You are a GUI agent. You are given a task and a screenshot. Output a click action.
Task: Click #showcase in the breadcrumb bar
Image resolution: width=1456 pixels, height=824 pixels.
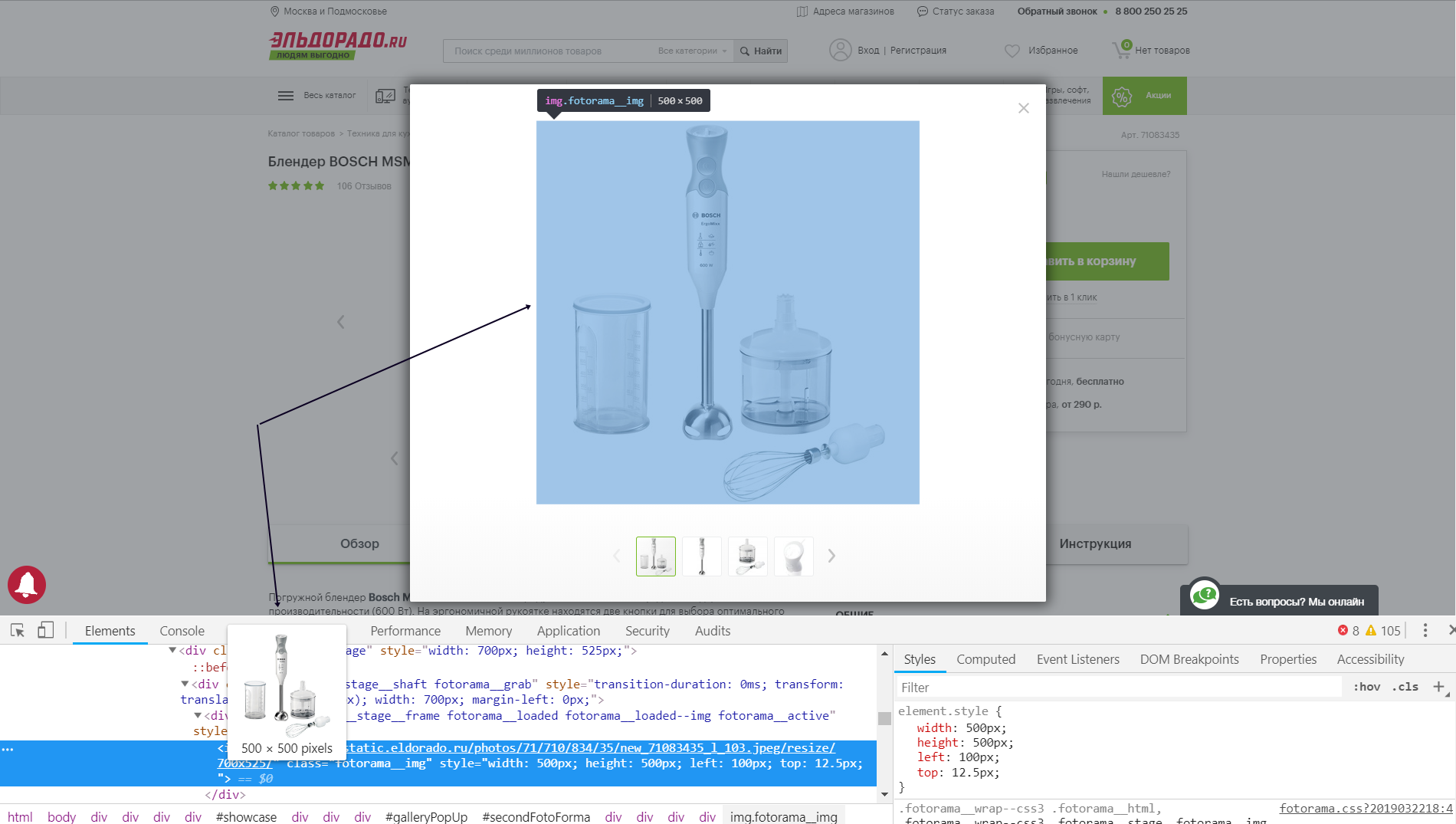point(246,816)
